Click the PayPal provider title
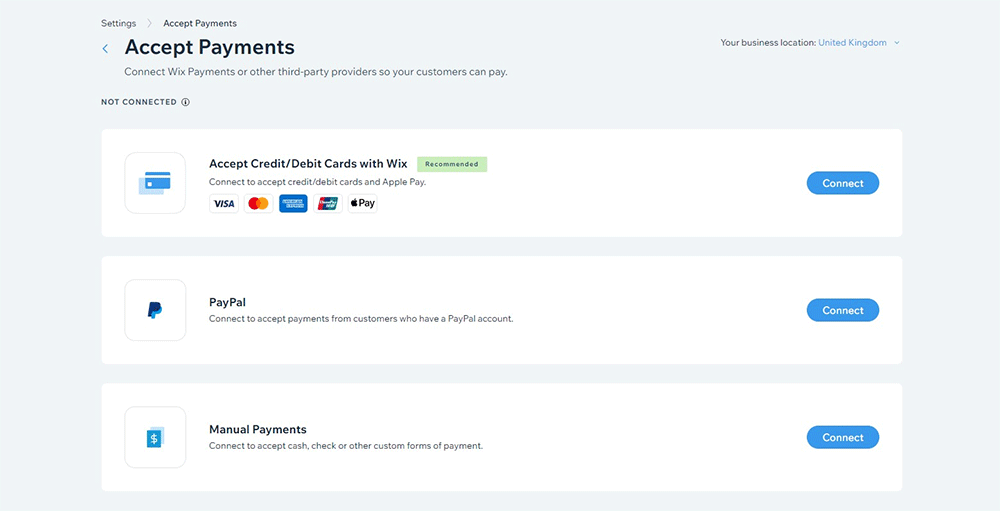This screenshot has width=1000, height=511. pos(227,302)
